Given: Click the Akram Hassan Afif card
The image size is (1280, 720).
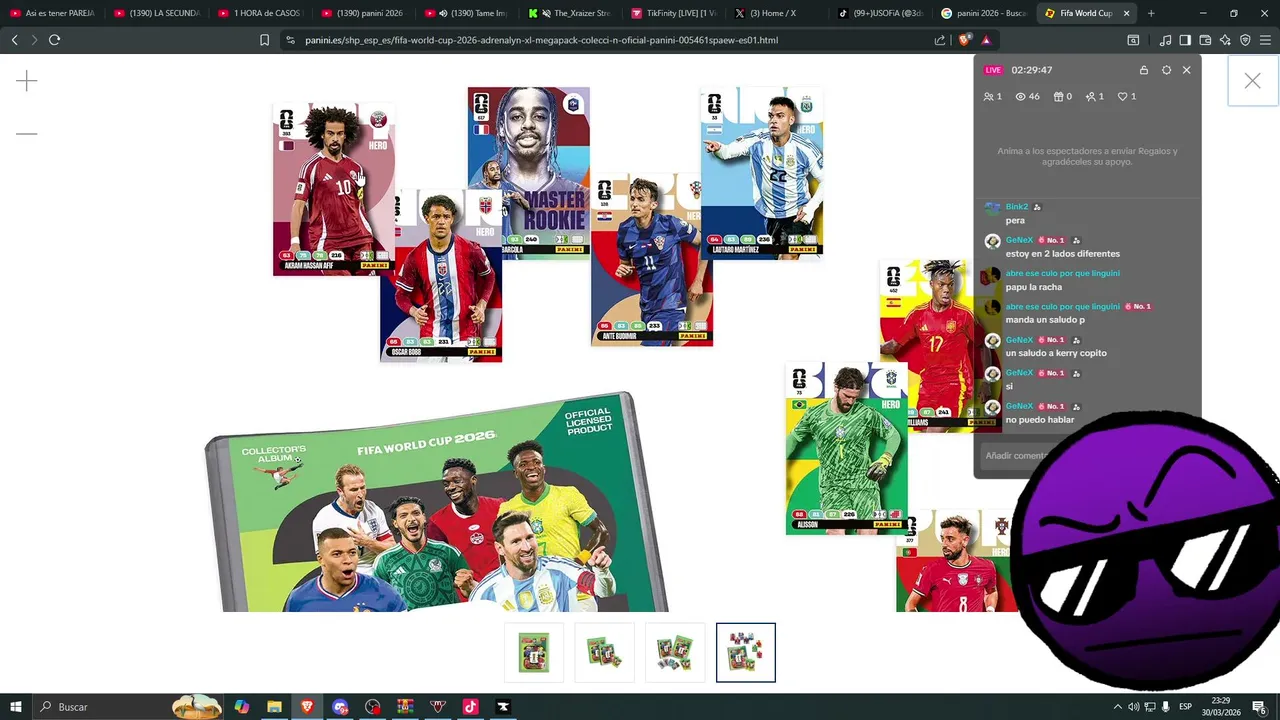Looking at the screenshot, I should click(333, 188).
